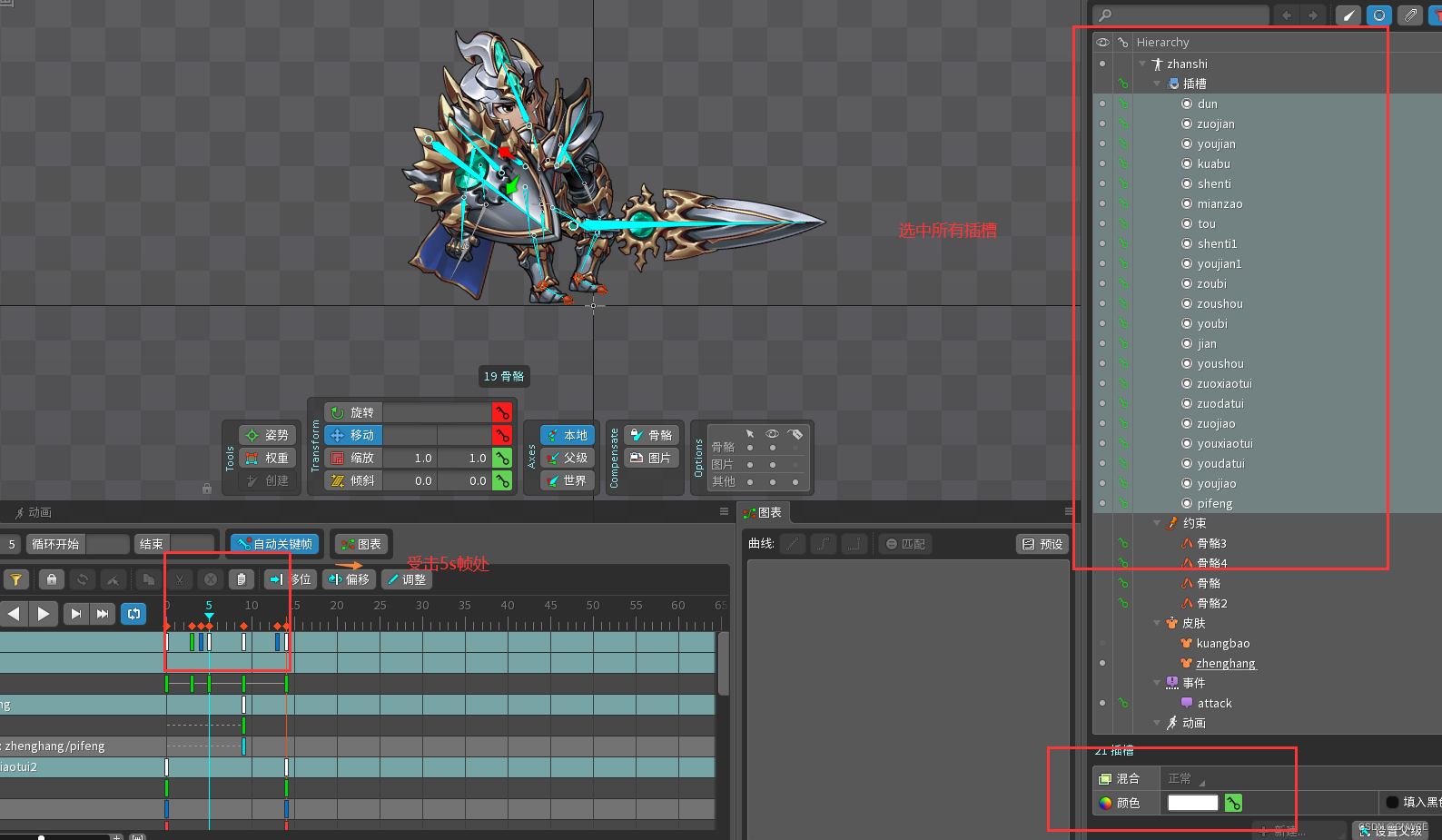Open the 动画 dopesheet panel menu icon
1442x840 pixels.
[724, 511]
